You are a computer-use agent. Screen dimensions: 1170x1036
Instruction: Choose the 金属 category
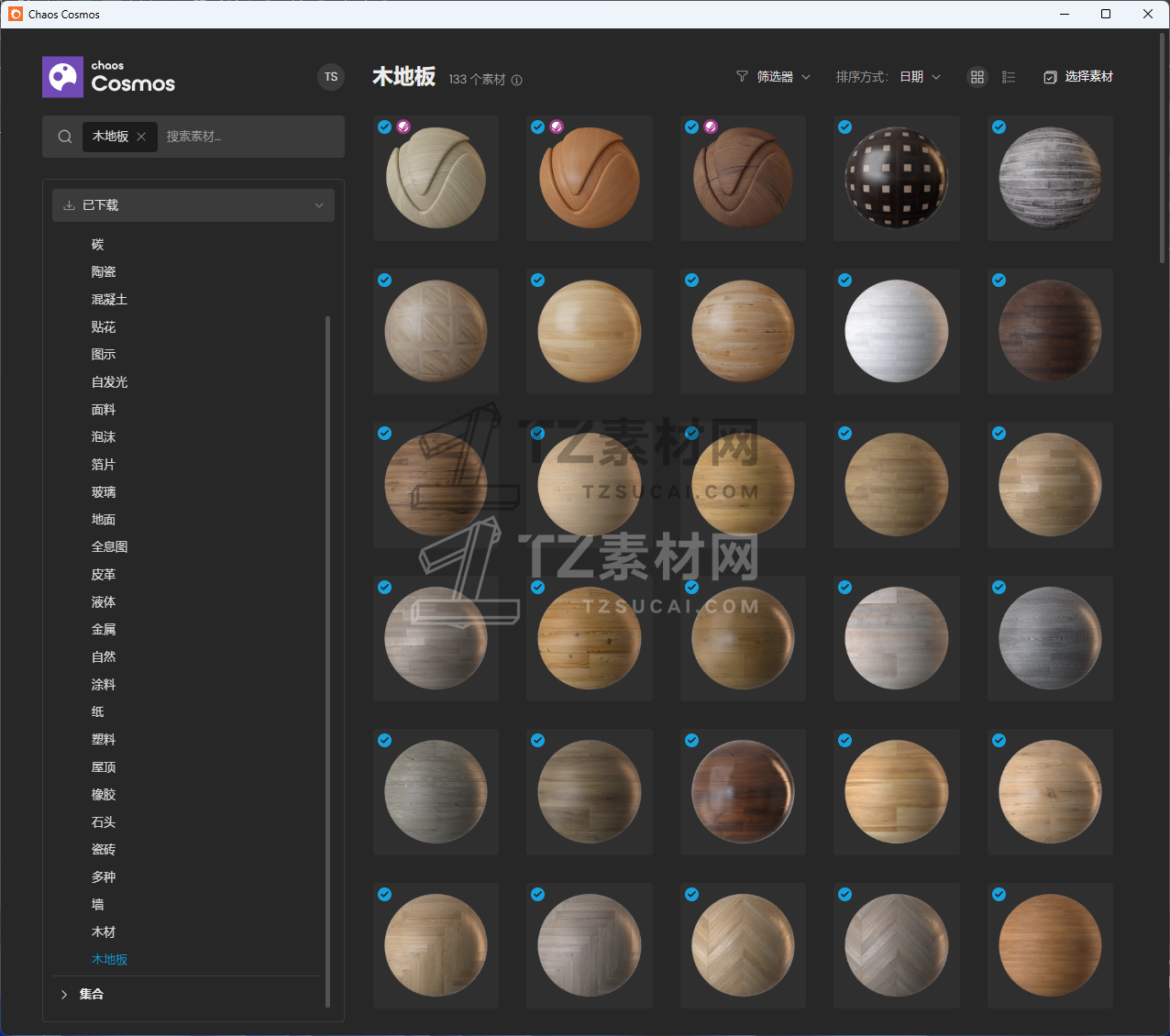coord(104,630)
